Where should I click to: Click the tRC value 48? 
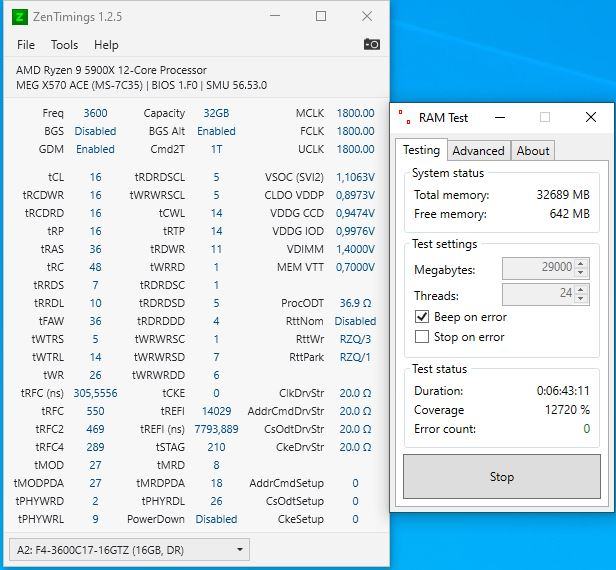coord(95,267)
